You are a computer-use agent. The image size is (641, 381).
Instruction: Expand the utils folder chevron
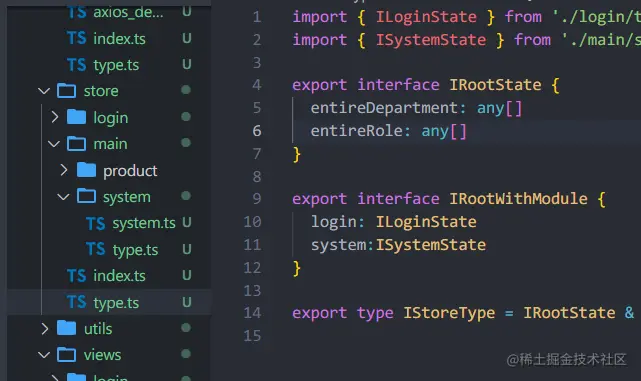coord(45,328)
